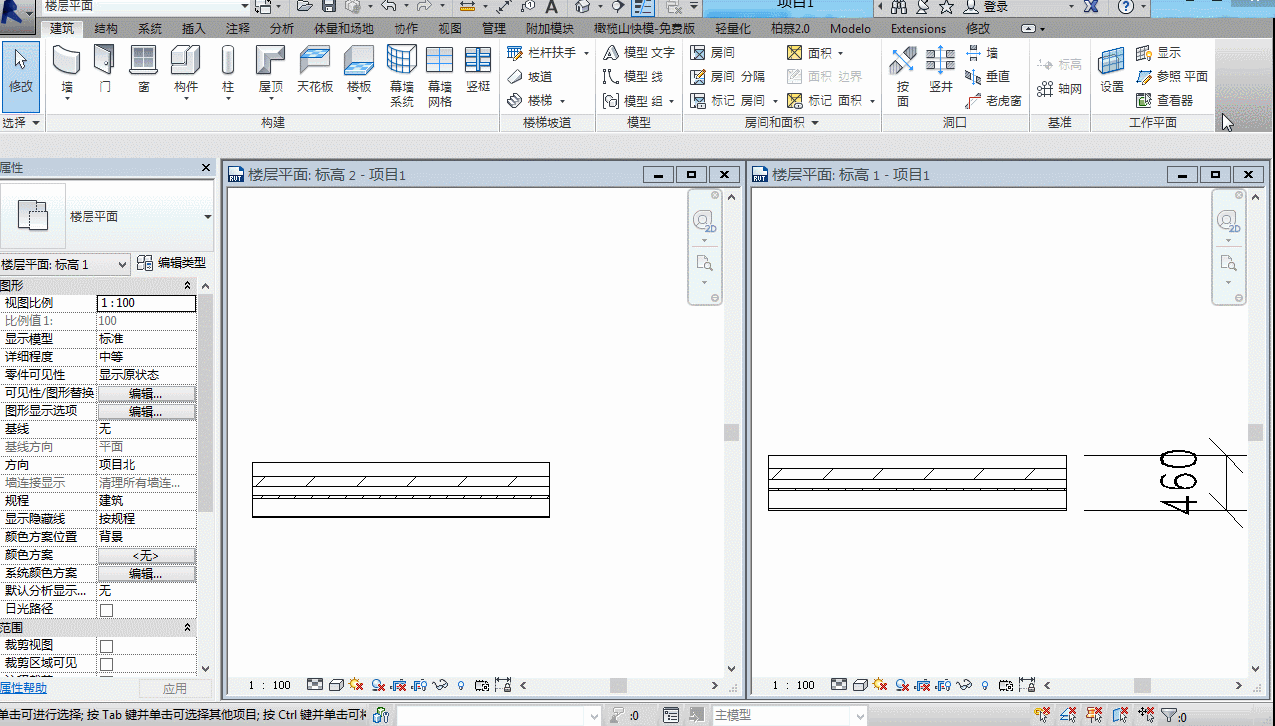Click the 房间 分隔 separator tool
This screenshot has height=726, width=1275.
(728, 76)
